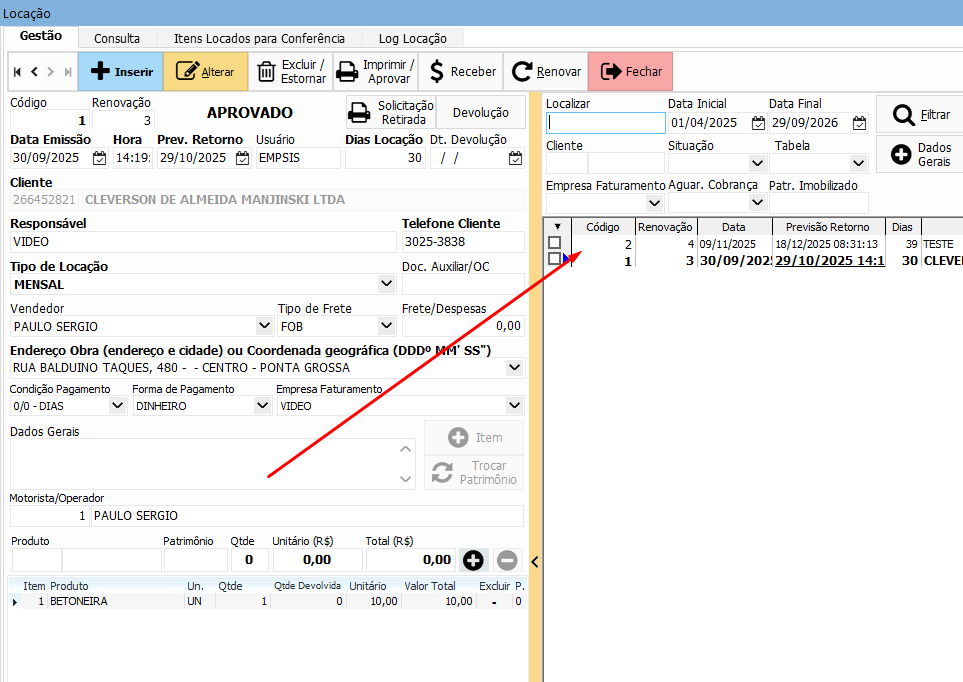Click the Fechar exit button
The width and height of the screenshot is (963, 682).
pos(631,72)
